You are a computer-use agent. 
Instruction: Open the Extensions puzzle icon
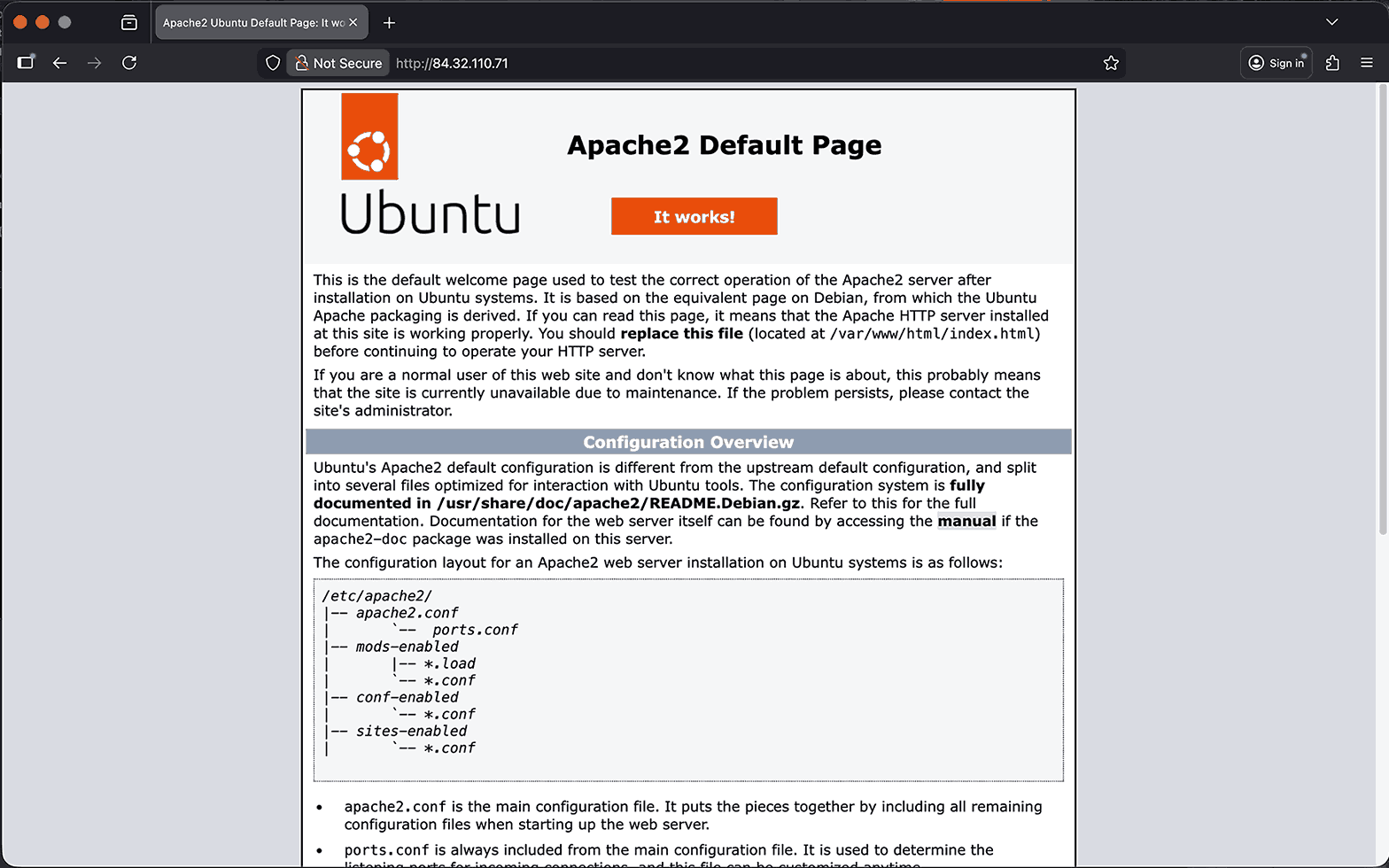coord(1332,63)
